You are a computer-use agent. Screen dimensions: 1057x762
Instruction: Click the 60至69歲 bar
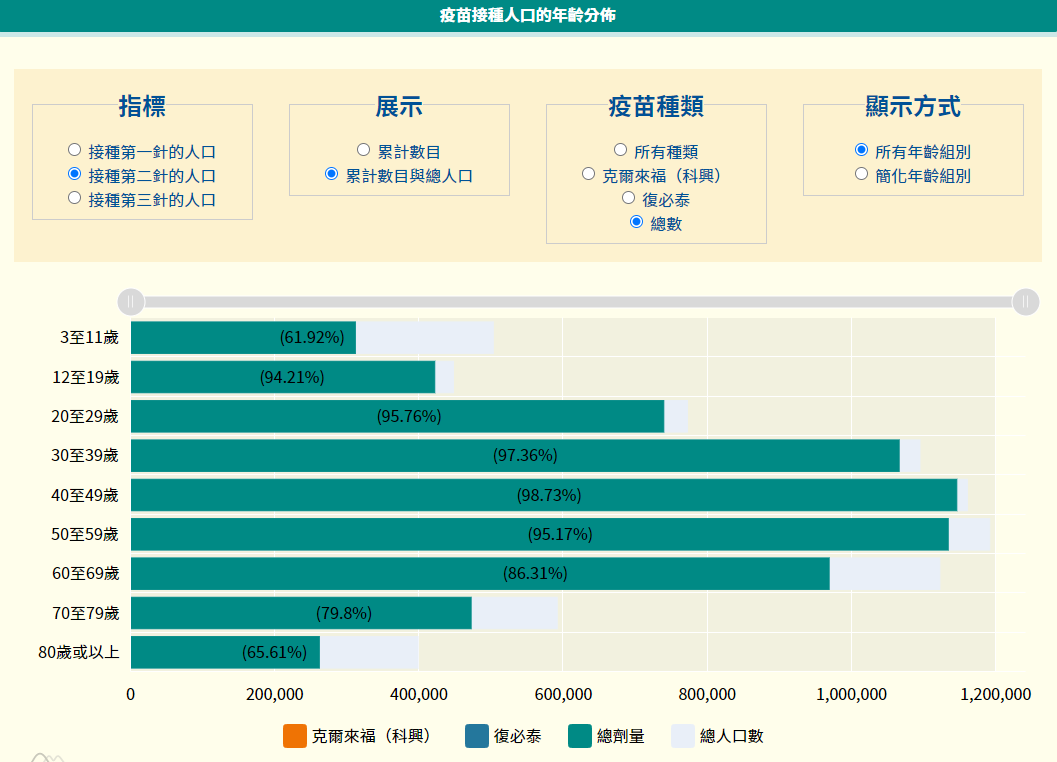pyautogui.click(x=480, y=573)
